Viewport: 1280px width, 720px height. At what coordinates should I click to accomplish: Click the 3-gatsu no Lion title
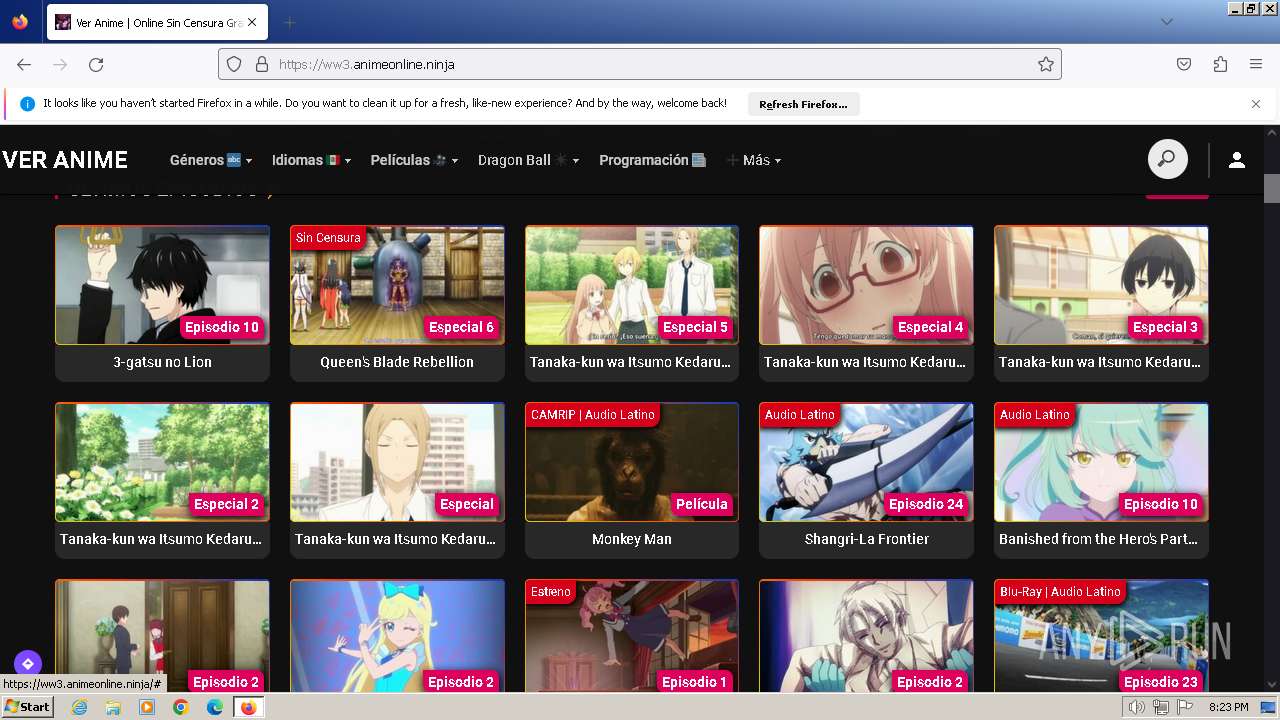[162, 362]
